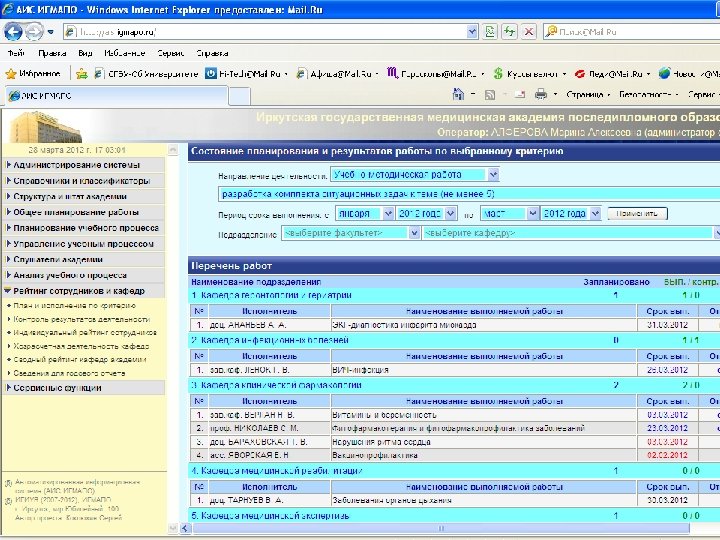720x540 pixels.
Task: Click the Избранное star favorites button
Action: pyautogui.click(x=33, y=73)
